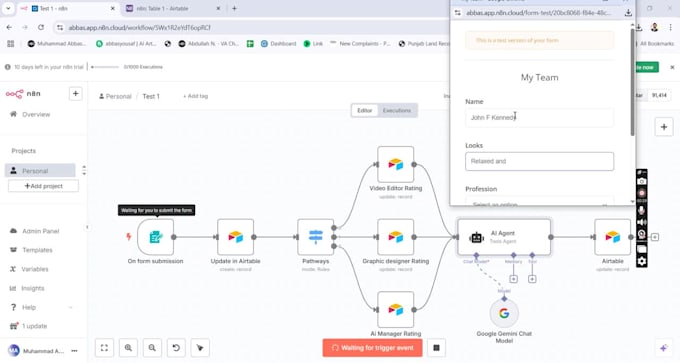Click Add tag next to workflow name
The height and width of the screenshot is (363, 680).
tap(196, 96)
